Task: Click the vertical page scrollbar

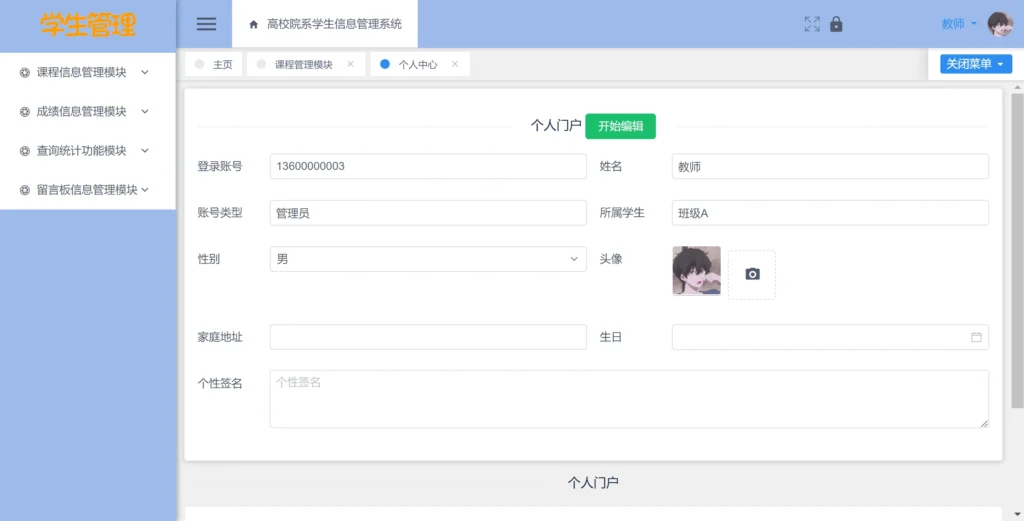Action: [1017, 251]
